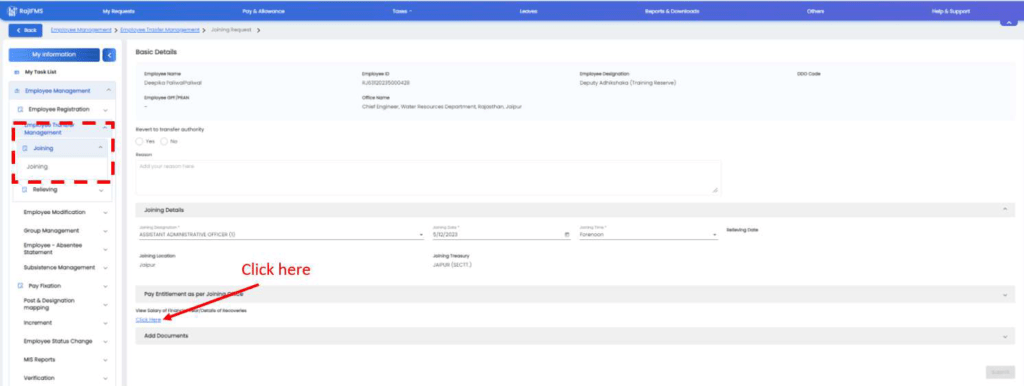Image resolution: width=1024 pixels, height=386 pixels.
Task: Expand the Employee Registration chevron
Action: (105, 110)
